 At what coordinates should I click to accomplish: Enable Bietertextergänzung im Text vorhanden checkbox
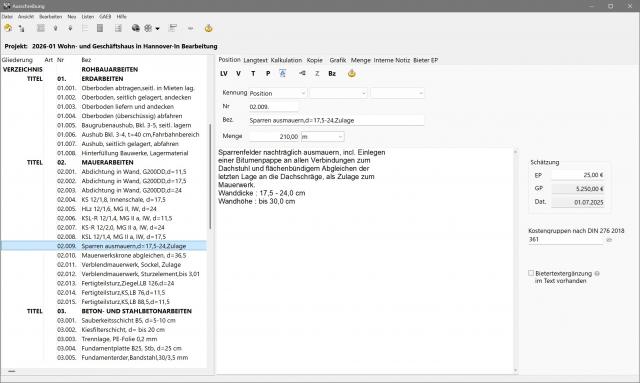pyautogui.click(x=531, y=273)
